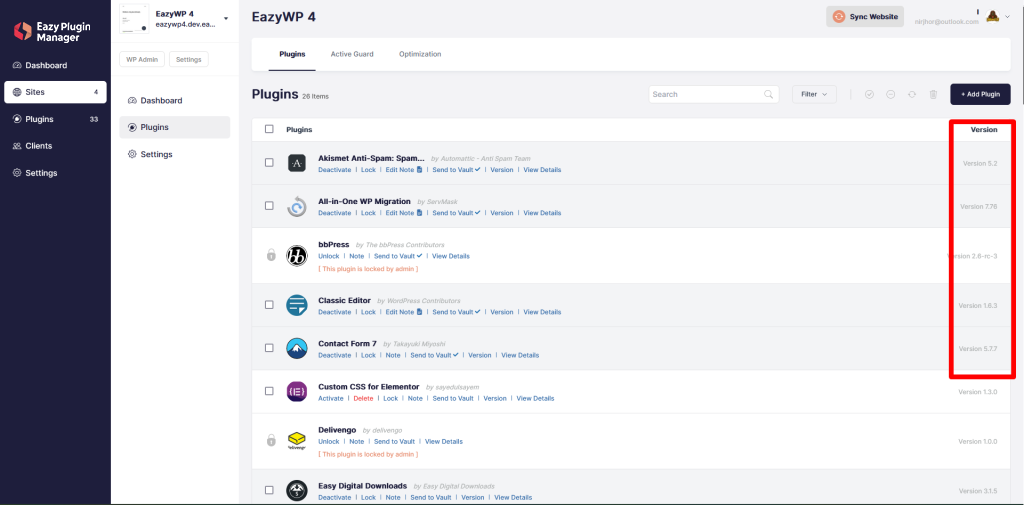This screenshot has height=505, width=1024.
Task: Open Send to Vault for Classic Editor
Action: (456, 312)
